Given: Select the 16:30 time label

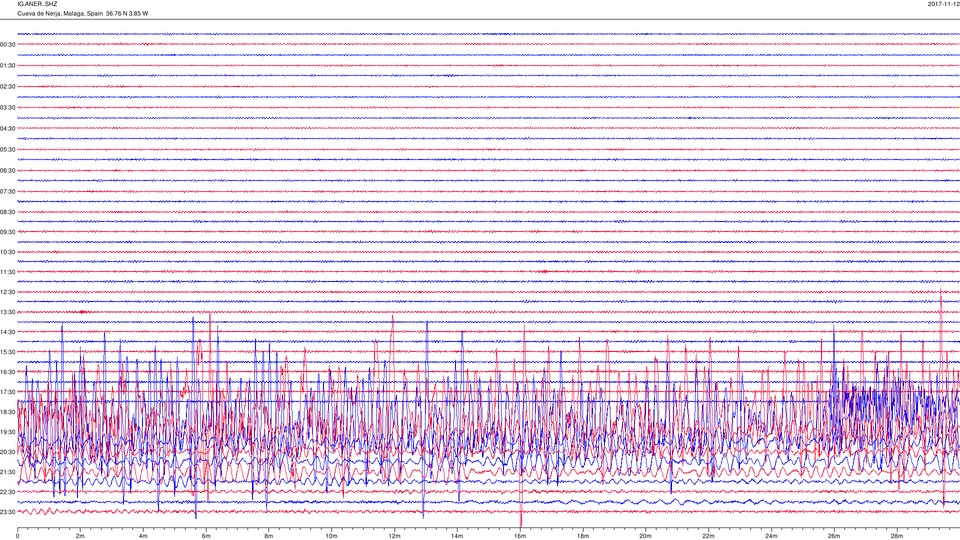Looking at the screenshot, I should (x=8, y=372).
